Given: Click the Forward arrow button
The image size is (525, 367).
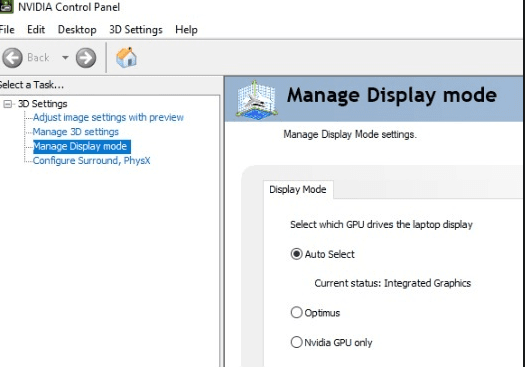Looking at the screenshot, I should [x=86, y=58].
